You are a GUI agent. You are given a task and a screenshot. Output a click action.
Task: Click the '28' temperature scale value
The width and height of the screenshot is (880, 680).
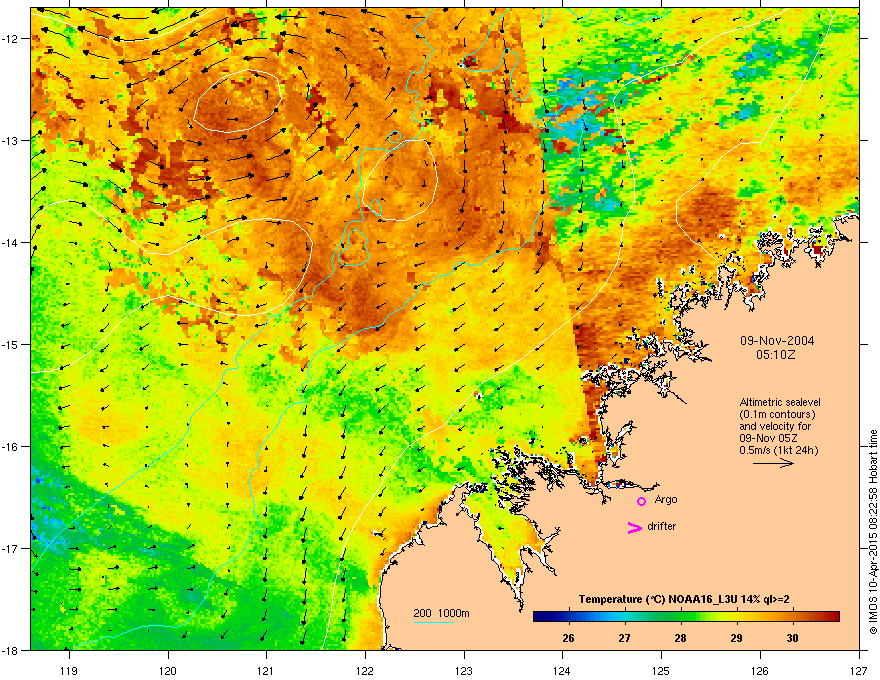[x=680, y=638]
